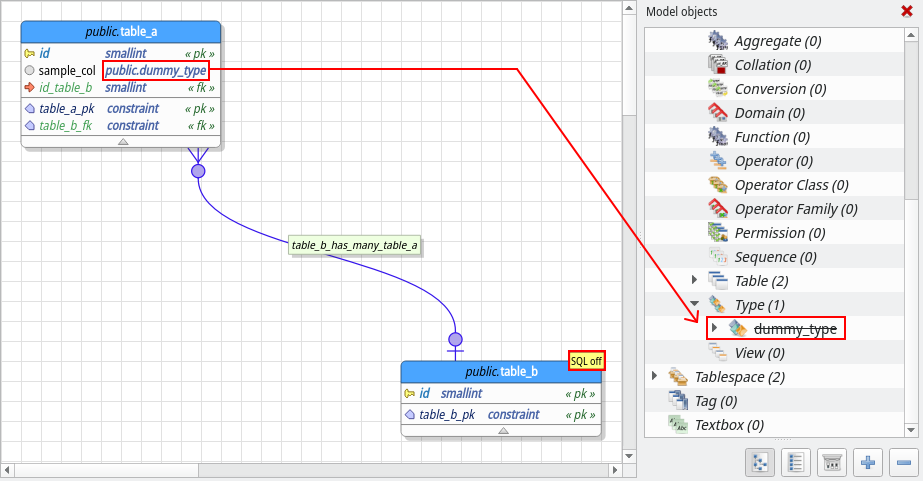Screen dimensions: 923x481
Task: Click the Operator Class icon
Action: tap(718, 185)
